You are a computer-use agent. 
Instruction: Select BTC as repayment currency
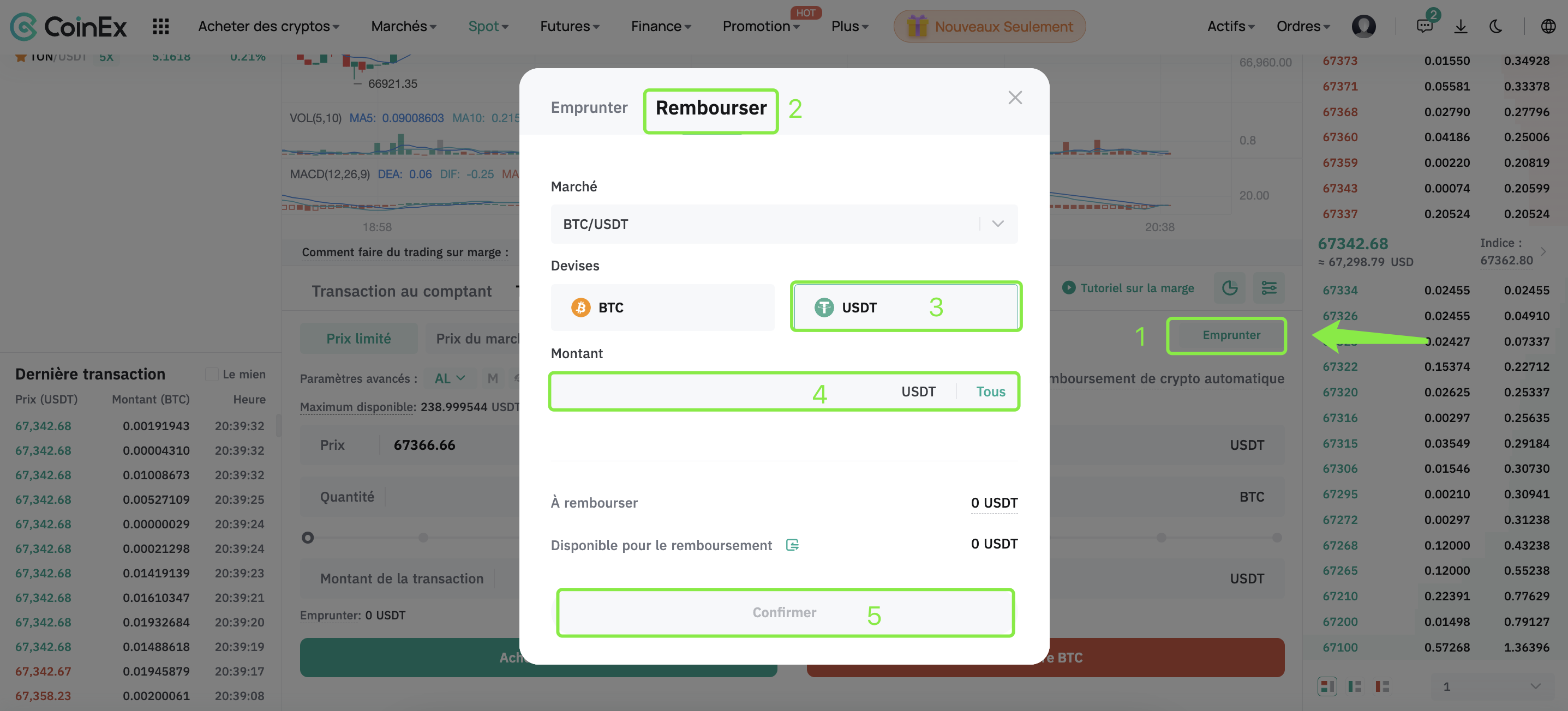[x=662, y=307]
